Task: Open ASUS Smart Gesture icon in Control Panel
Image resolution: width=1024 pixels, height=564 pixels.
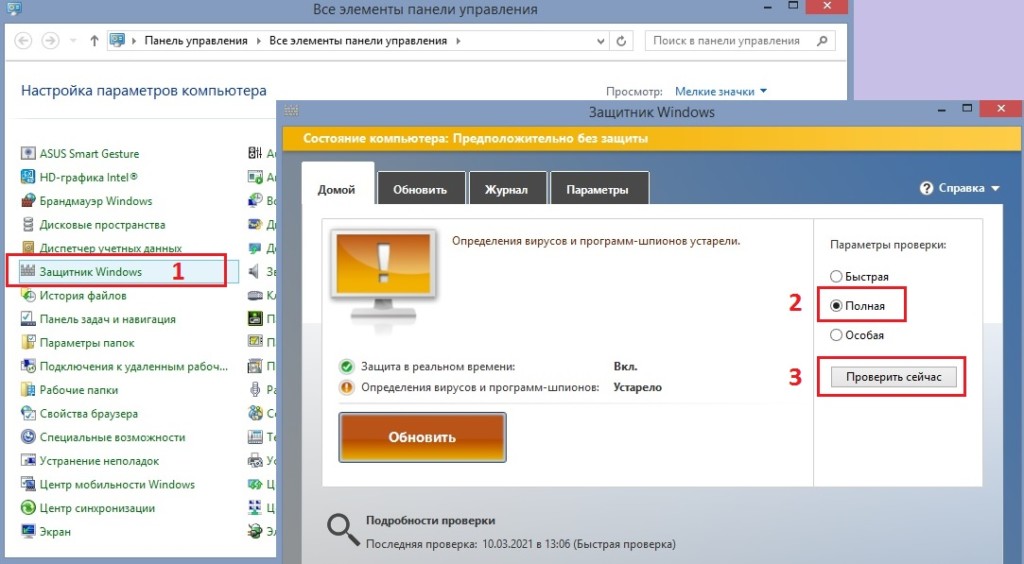Action: tap(28, 153)
